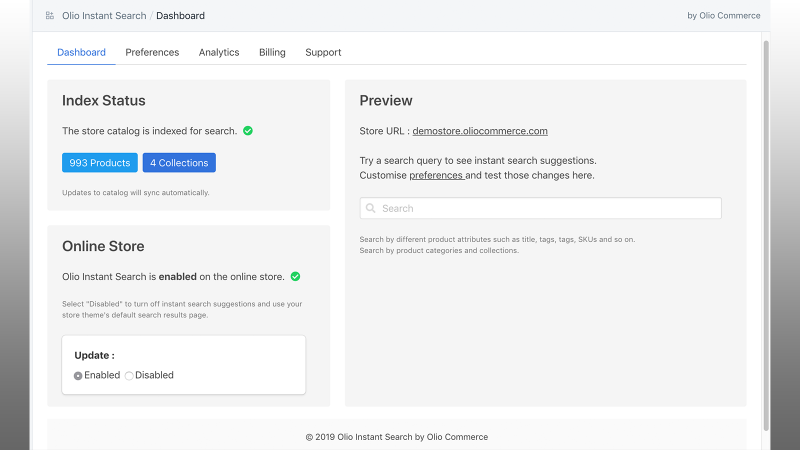
Task: Click the green checkmark beside enabled status
Action: click(295, 277)
